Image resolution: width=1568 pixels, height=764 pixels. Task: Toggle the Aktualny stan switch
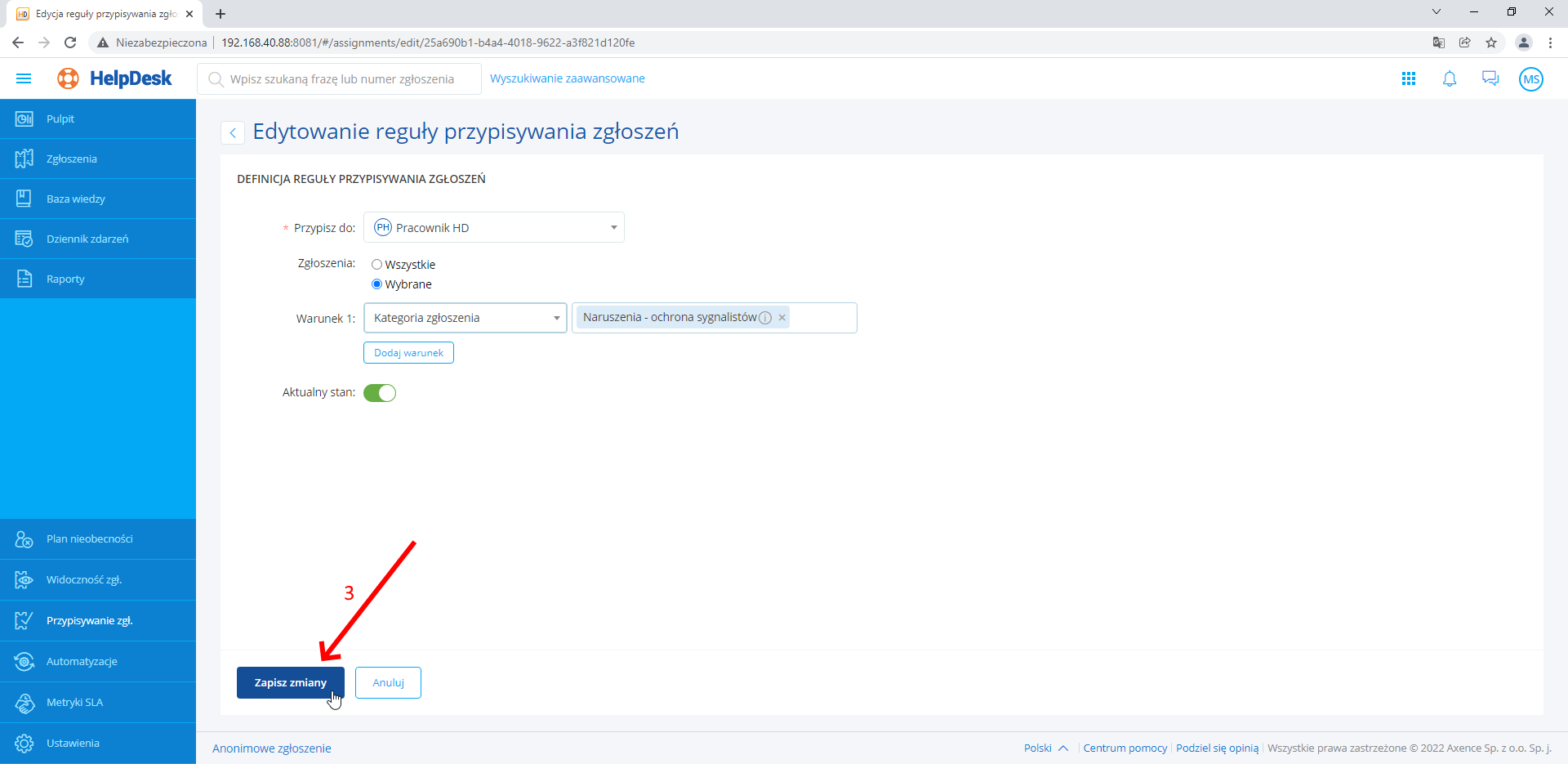point(380,393)
